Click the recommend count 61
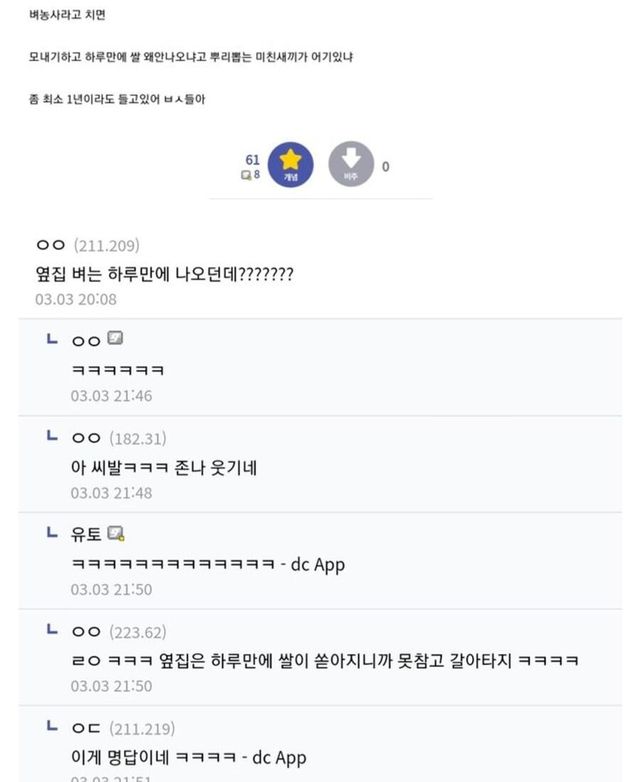Screen dimensions: 640x782 click(252, 160)
